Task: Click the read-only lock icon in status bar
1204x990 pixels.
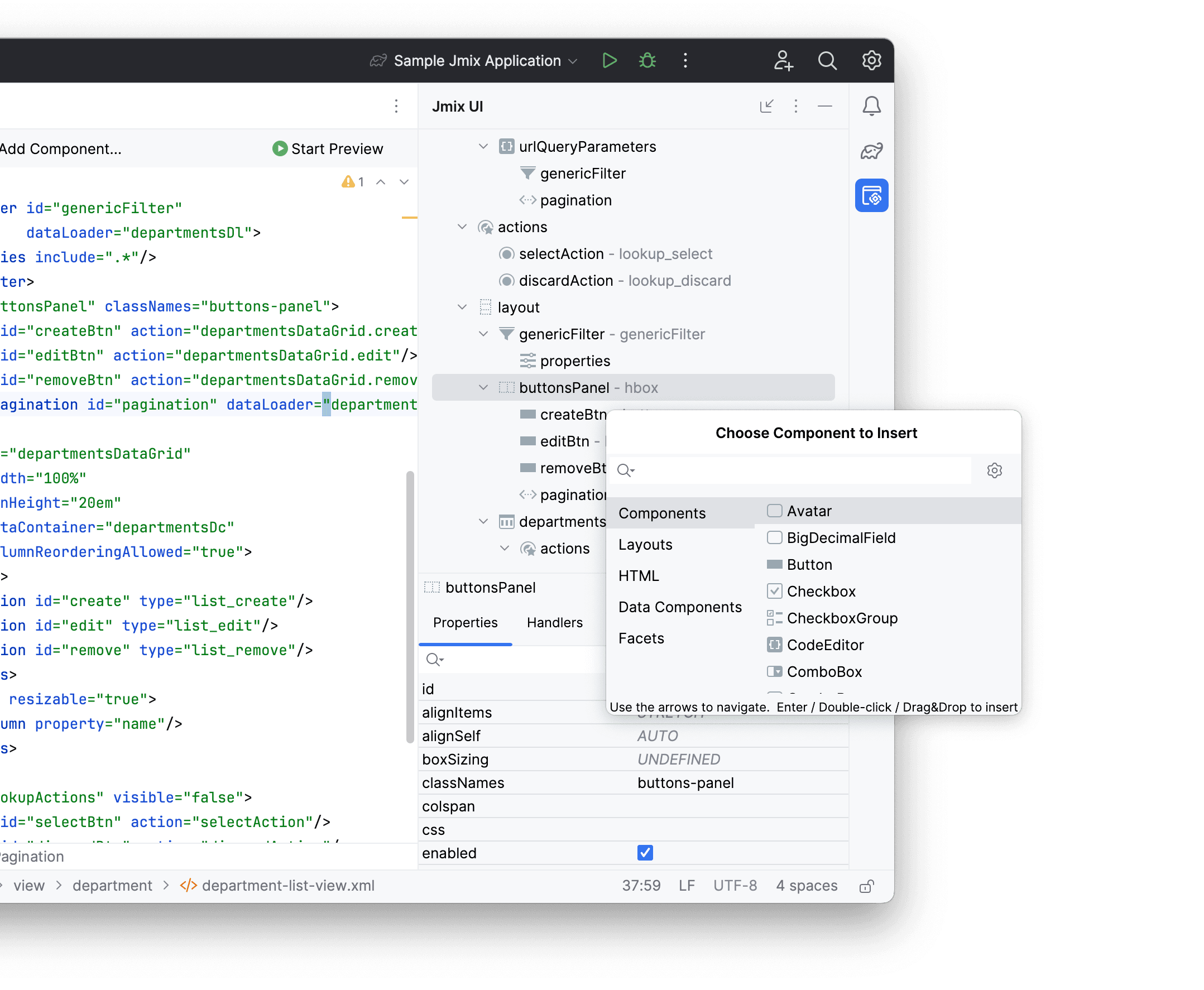Action: (x=866, y=886)
